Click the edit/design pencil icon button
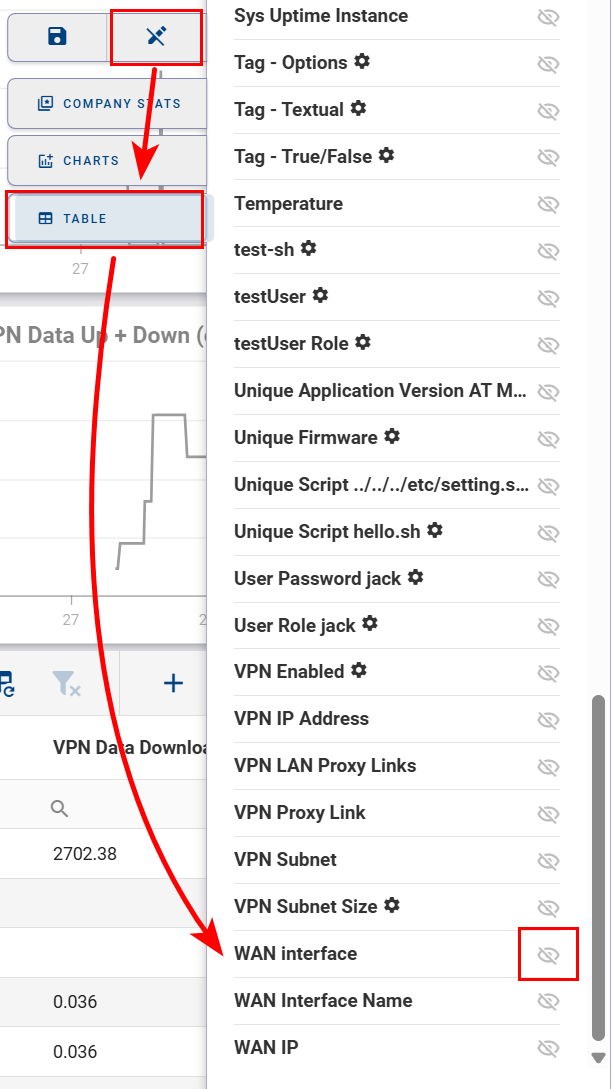 [x=156, y=37]
